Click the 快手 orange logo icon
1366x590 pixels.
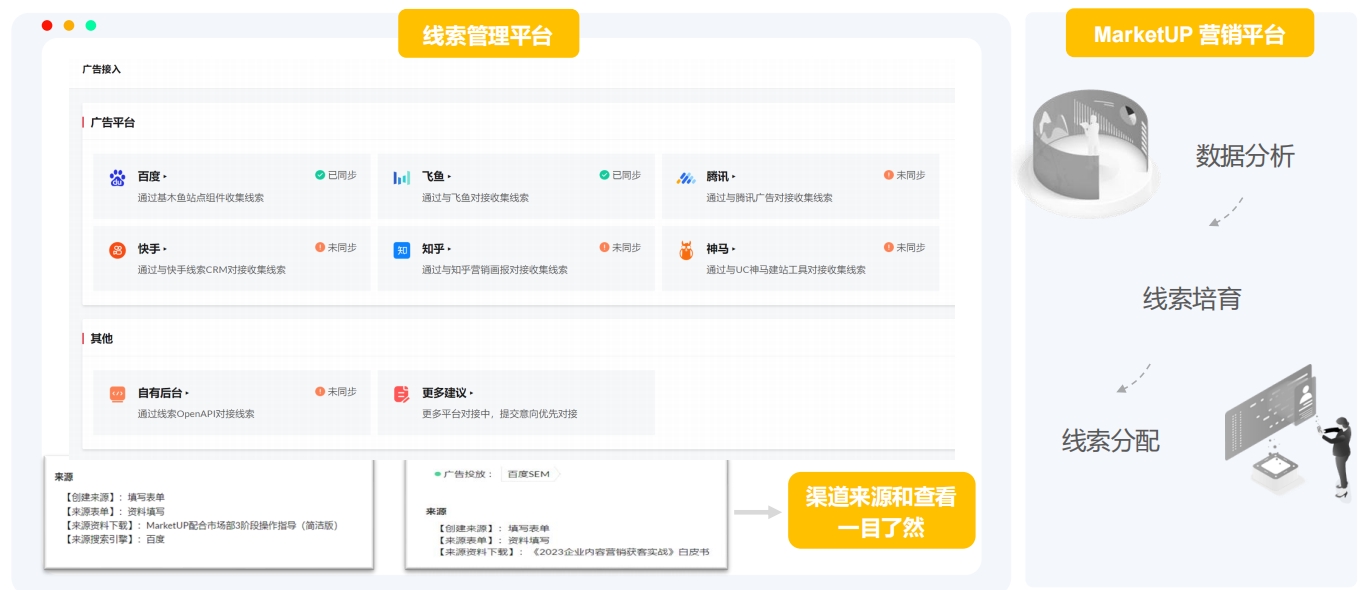pos(117,250)
